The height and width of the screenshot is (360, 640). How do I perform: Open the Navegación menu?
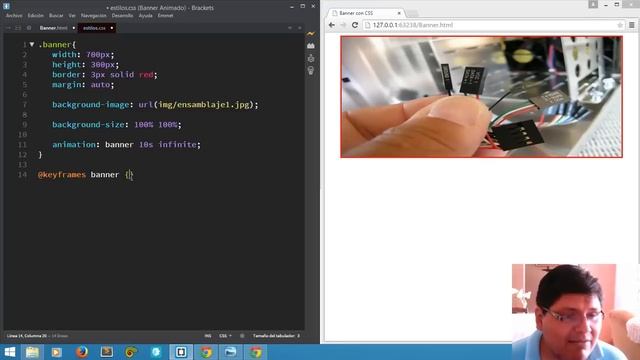(93, 16)
